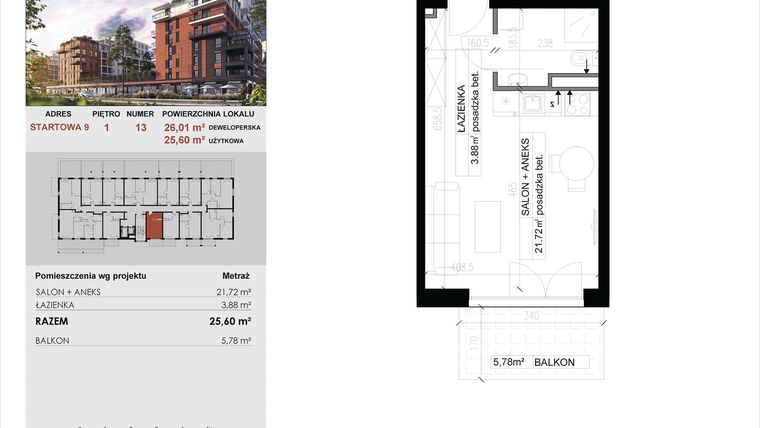Image resolution: width=760 pixels, height=428 pixels.
Task: Click the 26,01 m² area value
Action: point(185,127)
